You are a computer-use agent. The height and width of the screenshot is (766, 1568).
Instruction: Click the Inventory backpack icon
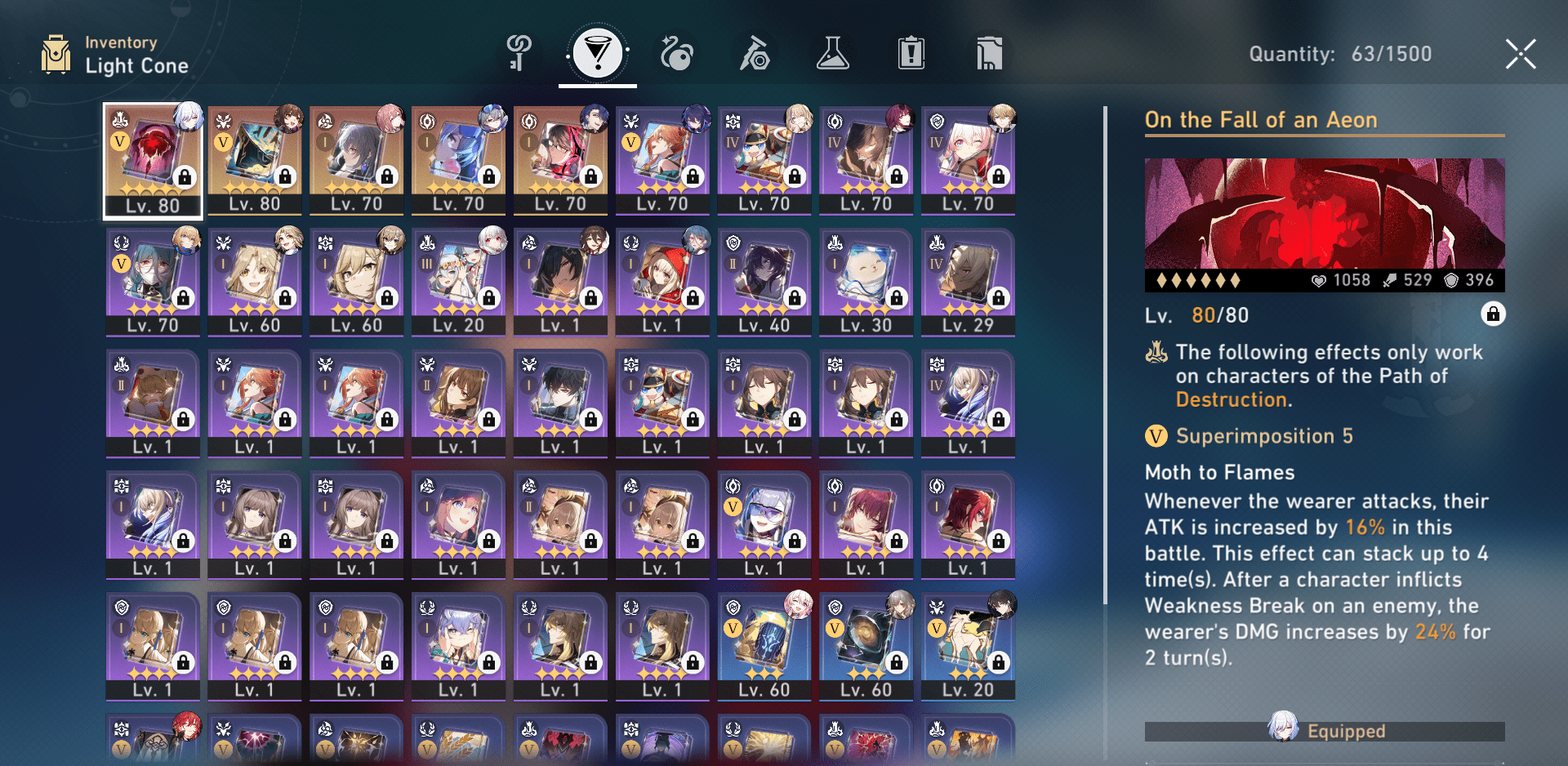[x=56, y=55]
